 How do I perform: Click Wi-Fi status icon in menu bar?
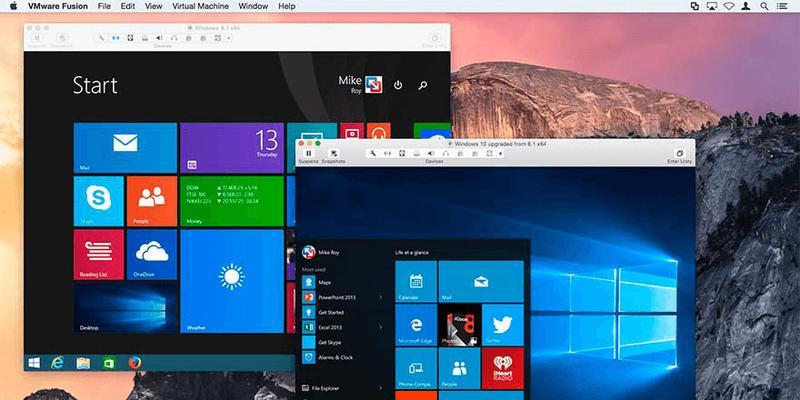(729, 6)
